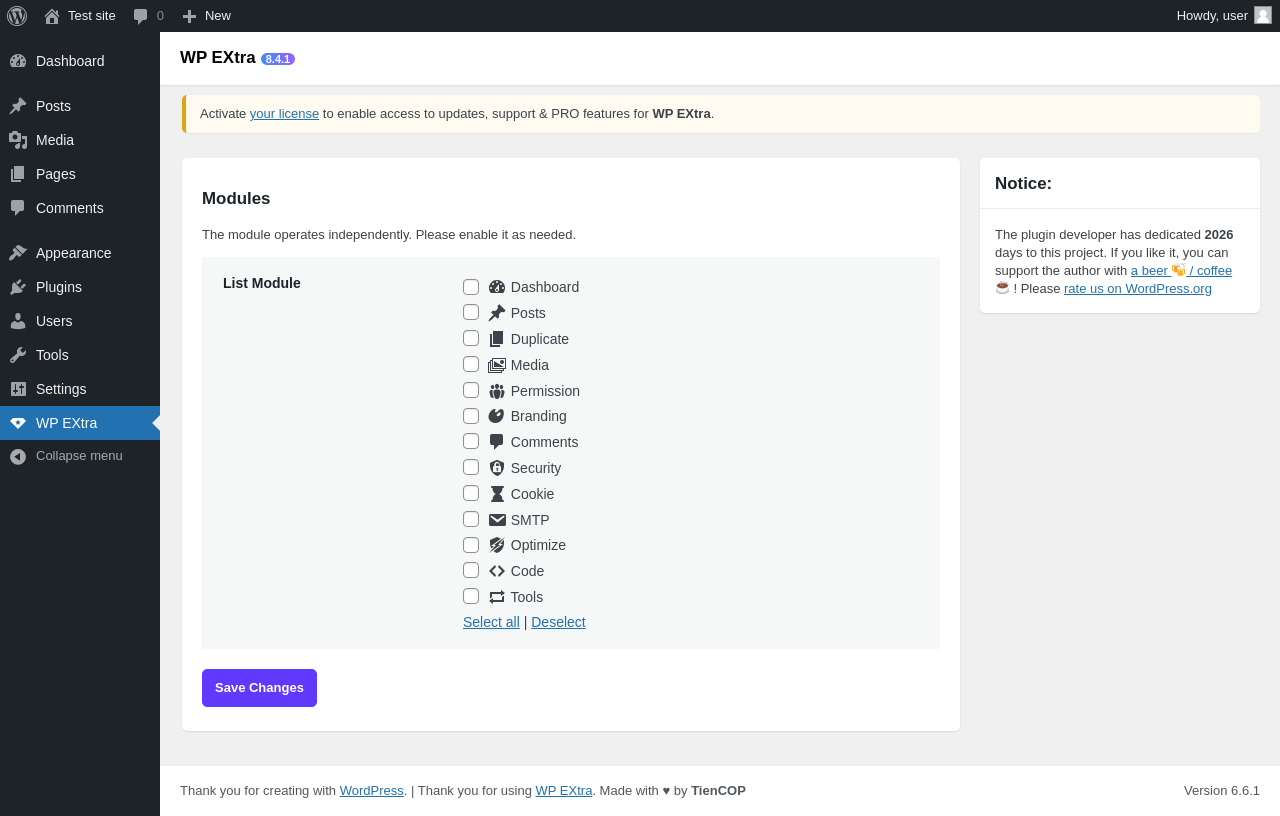Click the WordPress logo icon
Image resolution: width=1280 pixels, height=816 pixels.
pos(17,16)
